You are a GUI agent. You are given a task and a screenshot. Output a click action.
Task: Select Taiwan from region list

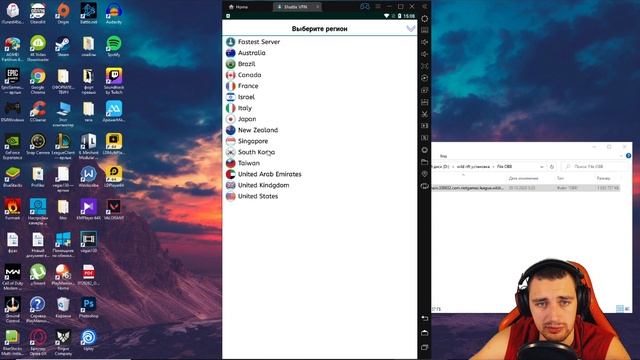tap(320, 163)
